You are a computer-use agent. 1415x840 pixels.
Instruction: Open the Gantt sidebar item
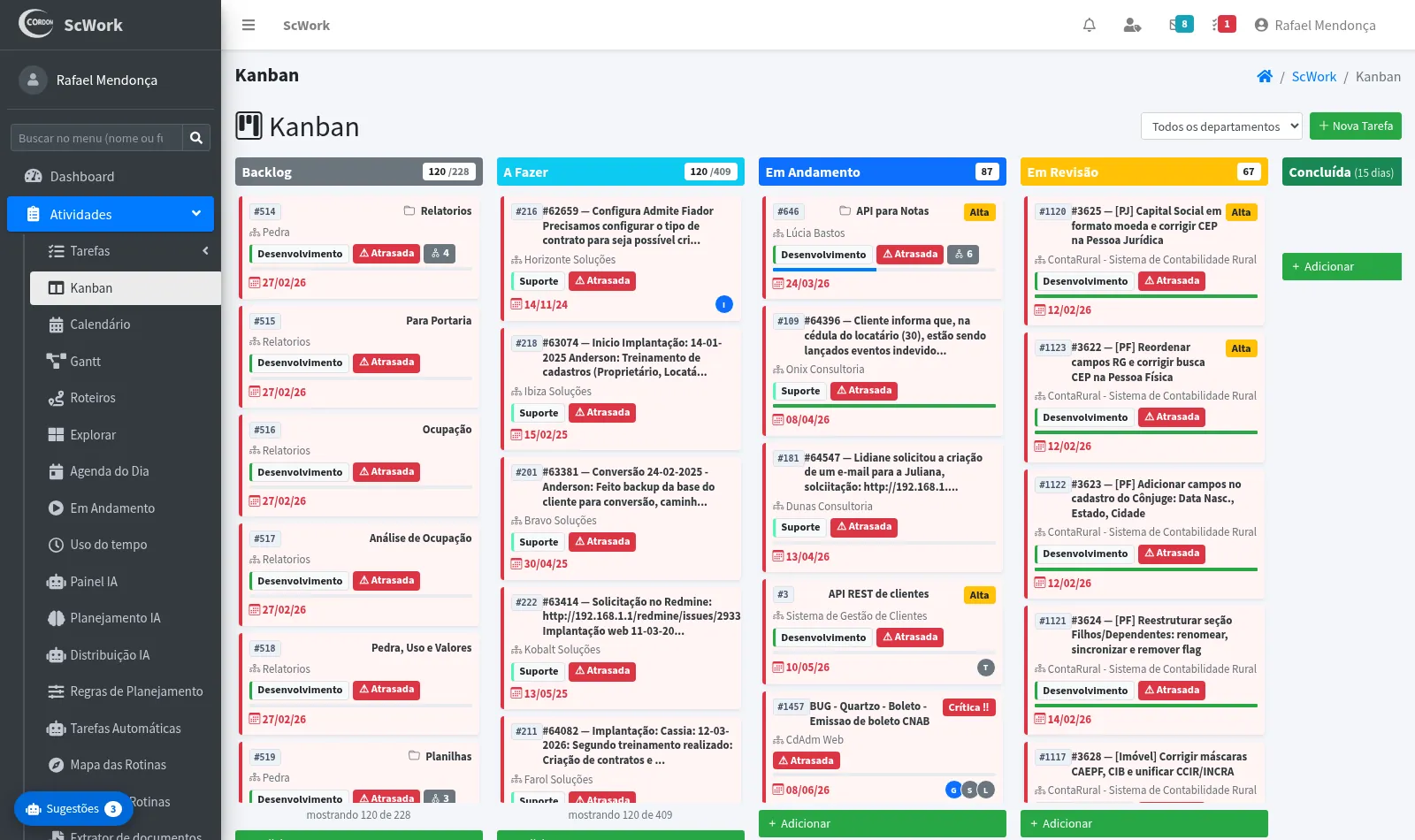pyautogui.click(x=126, y=362)
